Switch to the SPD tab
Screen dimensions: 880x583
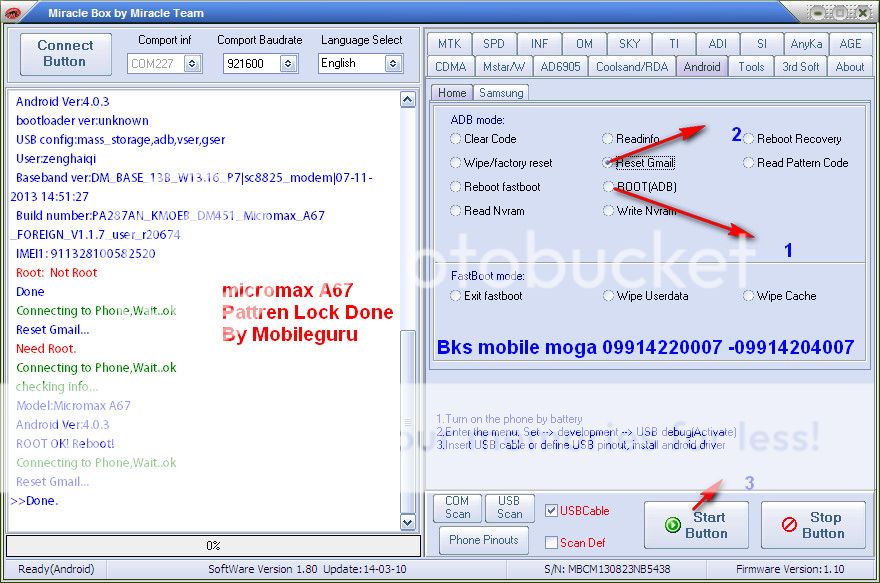coord(494,44)
